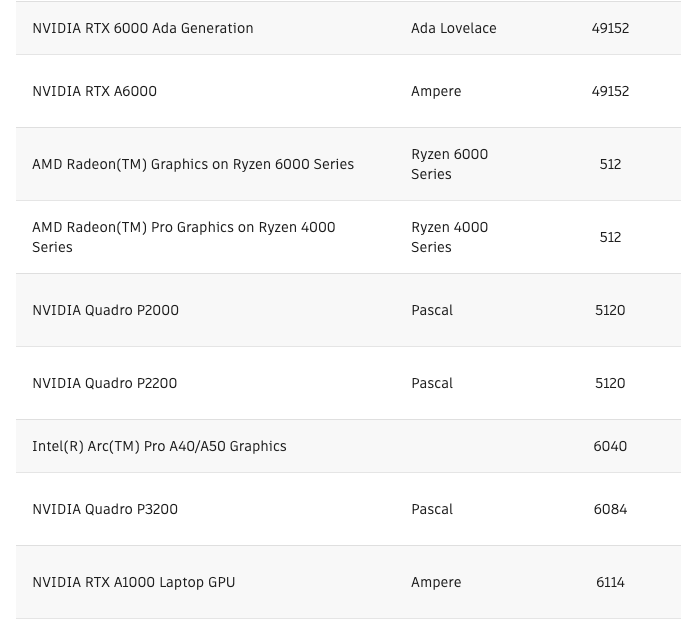Click Ampere in the RTX A1000 row
This screenshot has height=623, width=681.
coord(436,582)
